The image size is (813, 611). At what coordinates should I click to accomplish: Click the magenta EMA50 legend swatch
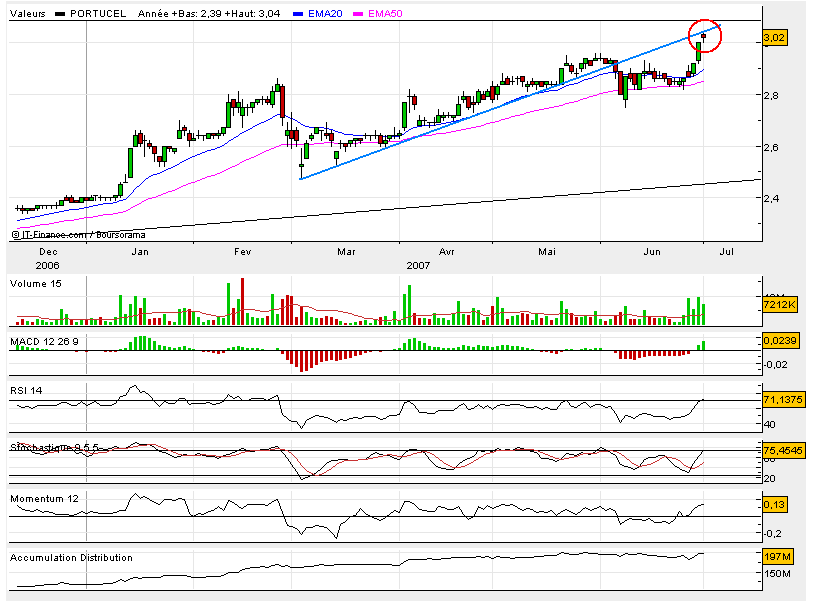[358, 15]
